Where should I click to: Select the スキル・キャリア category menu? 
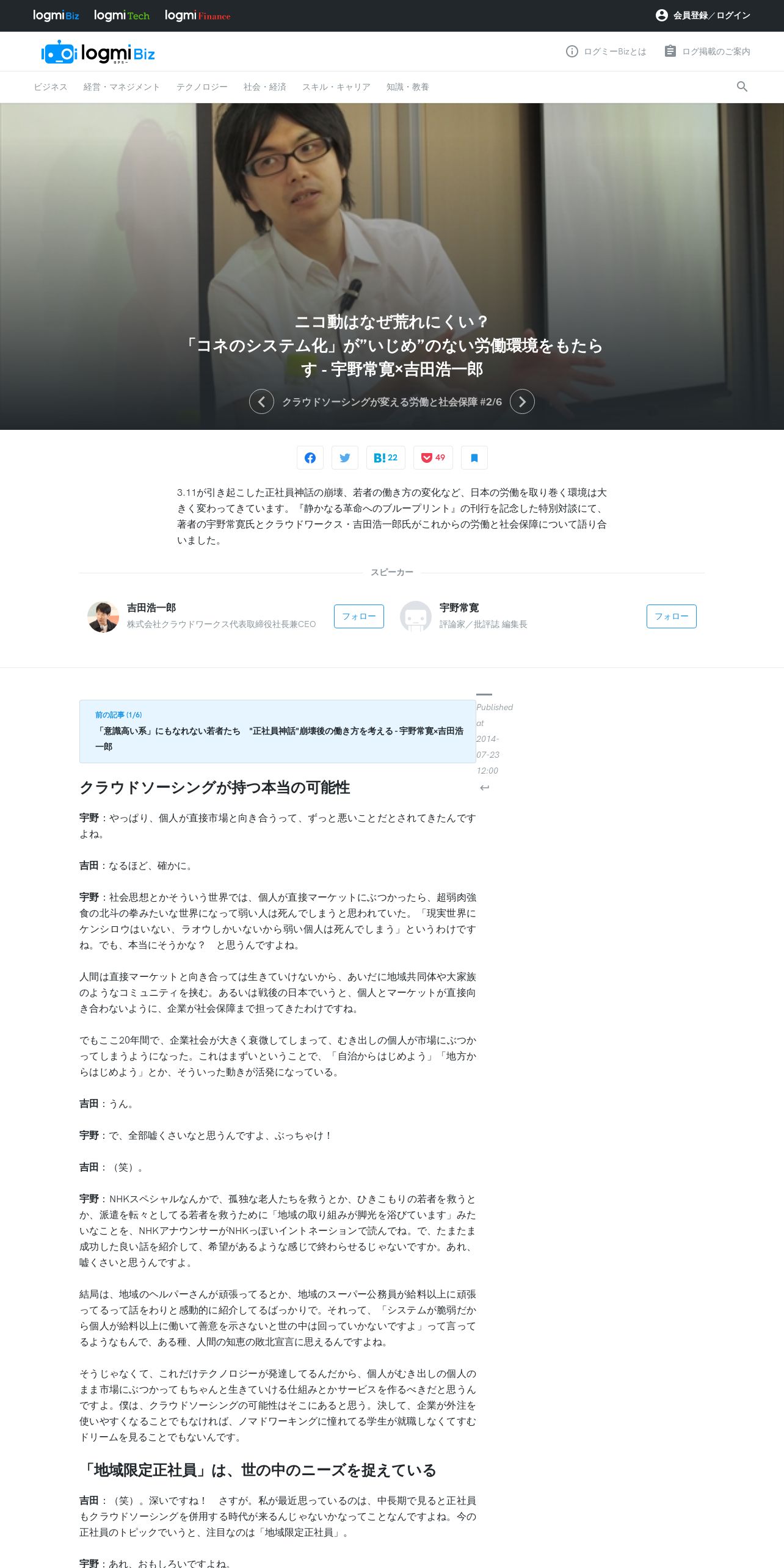point(336,87)
